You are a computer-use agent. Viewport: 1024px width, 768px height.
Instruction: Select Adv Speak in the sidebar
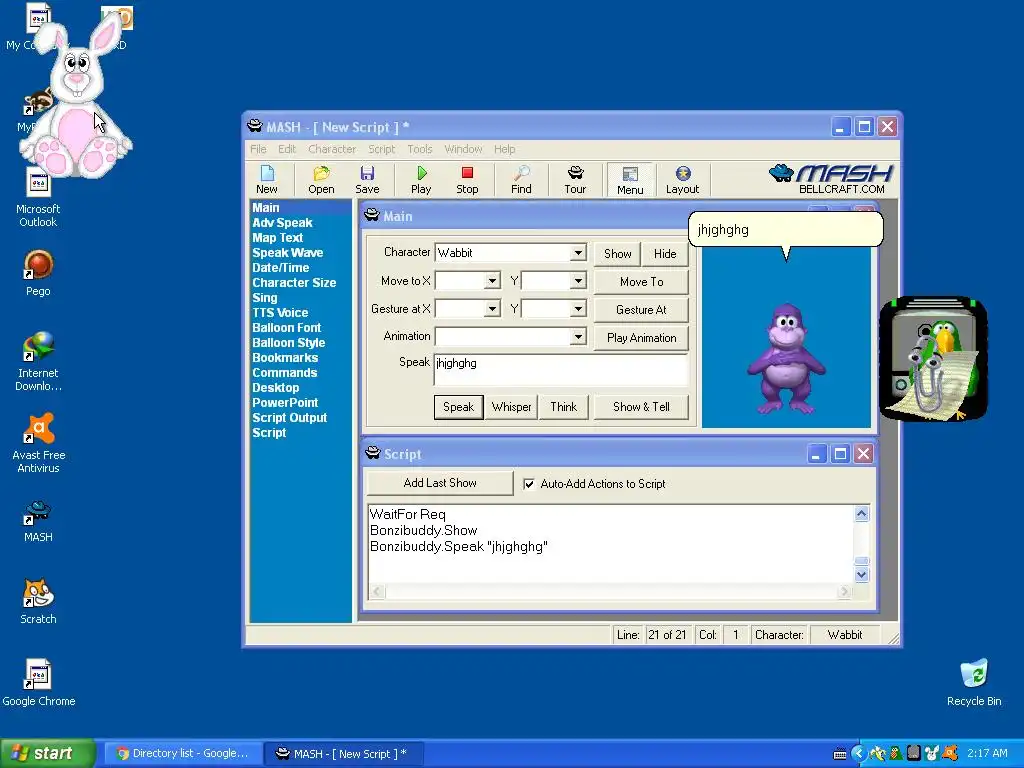282,223
